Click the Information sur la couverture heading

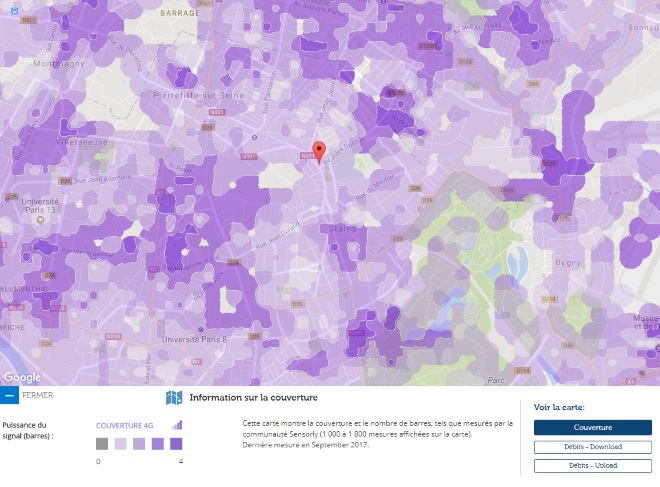pos(253,397)
